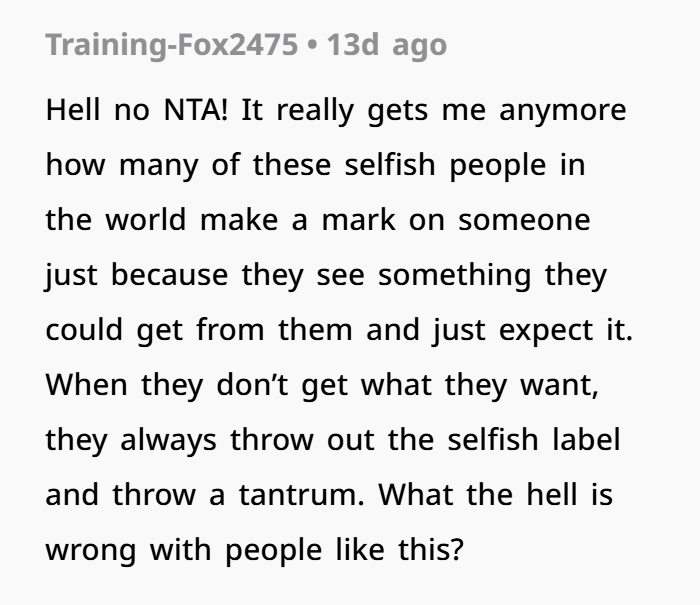This screenshot has width=700, height=605.
Task: Click the word don't in sixth line
Action: tap(252, 384)
